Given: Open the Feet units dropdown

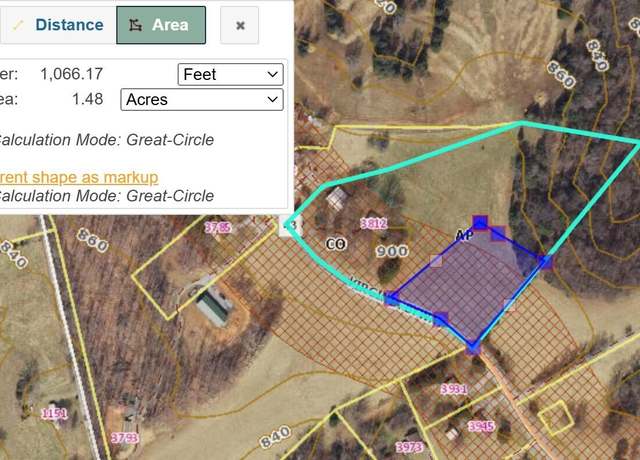Looking at the screenshot, I should click(x=231, y=74).
